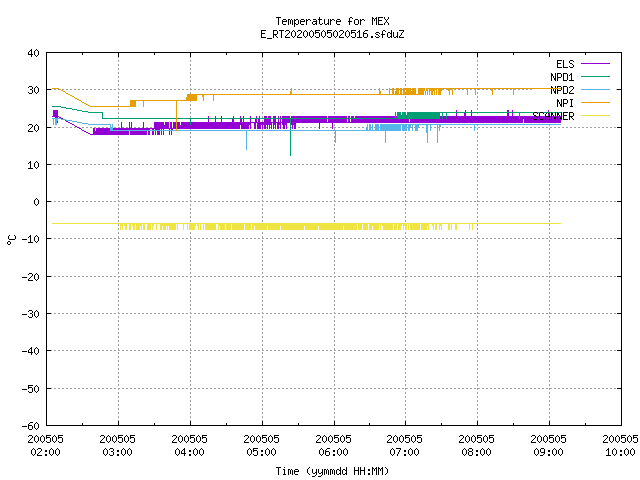The width and height of the screenshot is (640, 480).
Task: Click the y-axis label -40
Action: 31,351
